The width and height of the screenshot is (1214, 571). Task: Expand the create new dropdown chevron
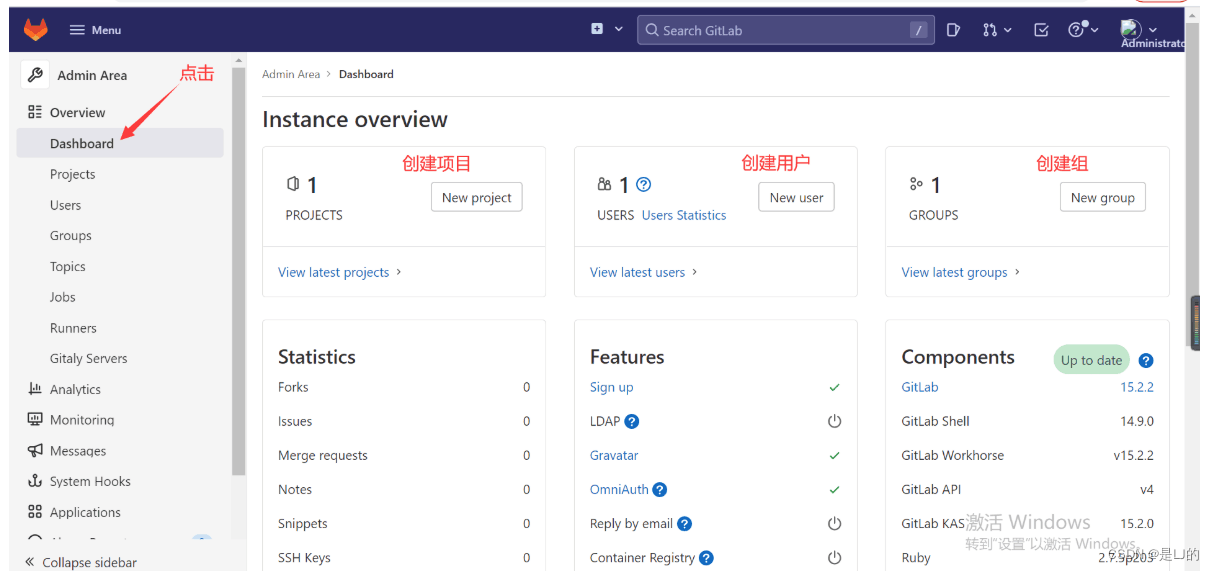pyautogui.click(x=619, y=30)
